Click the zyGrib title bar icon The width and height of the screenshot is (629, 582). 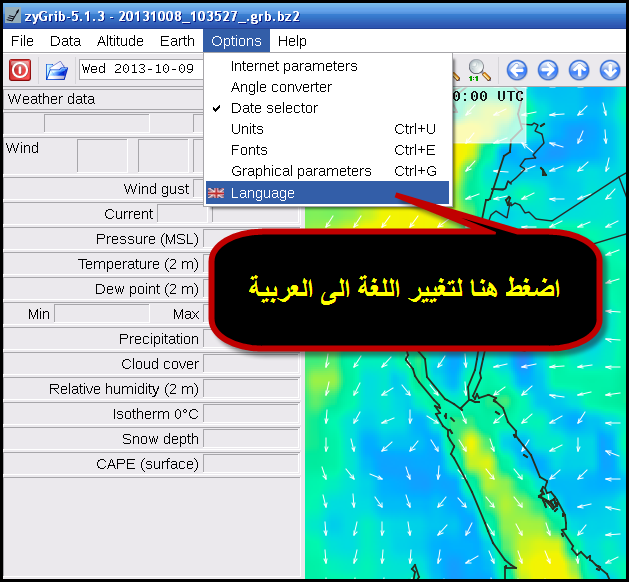[x=13, y=16]
